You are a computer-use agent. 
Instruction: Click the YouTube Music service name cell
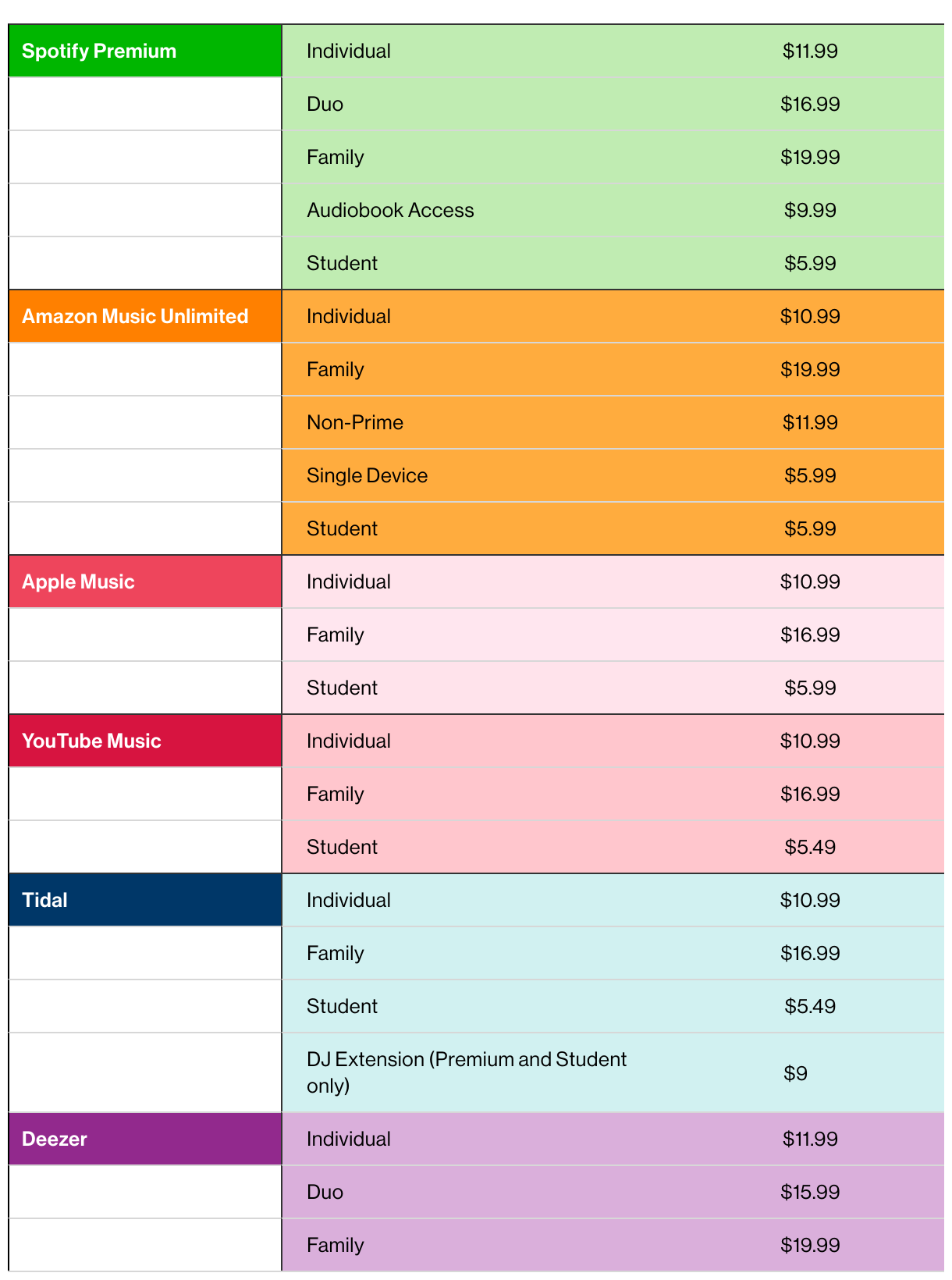[x=91, y=741]
